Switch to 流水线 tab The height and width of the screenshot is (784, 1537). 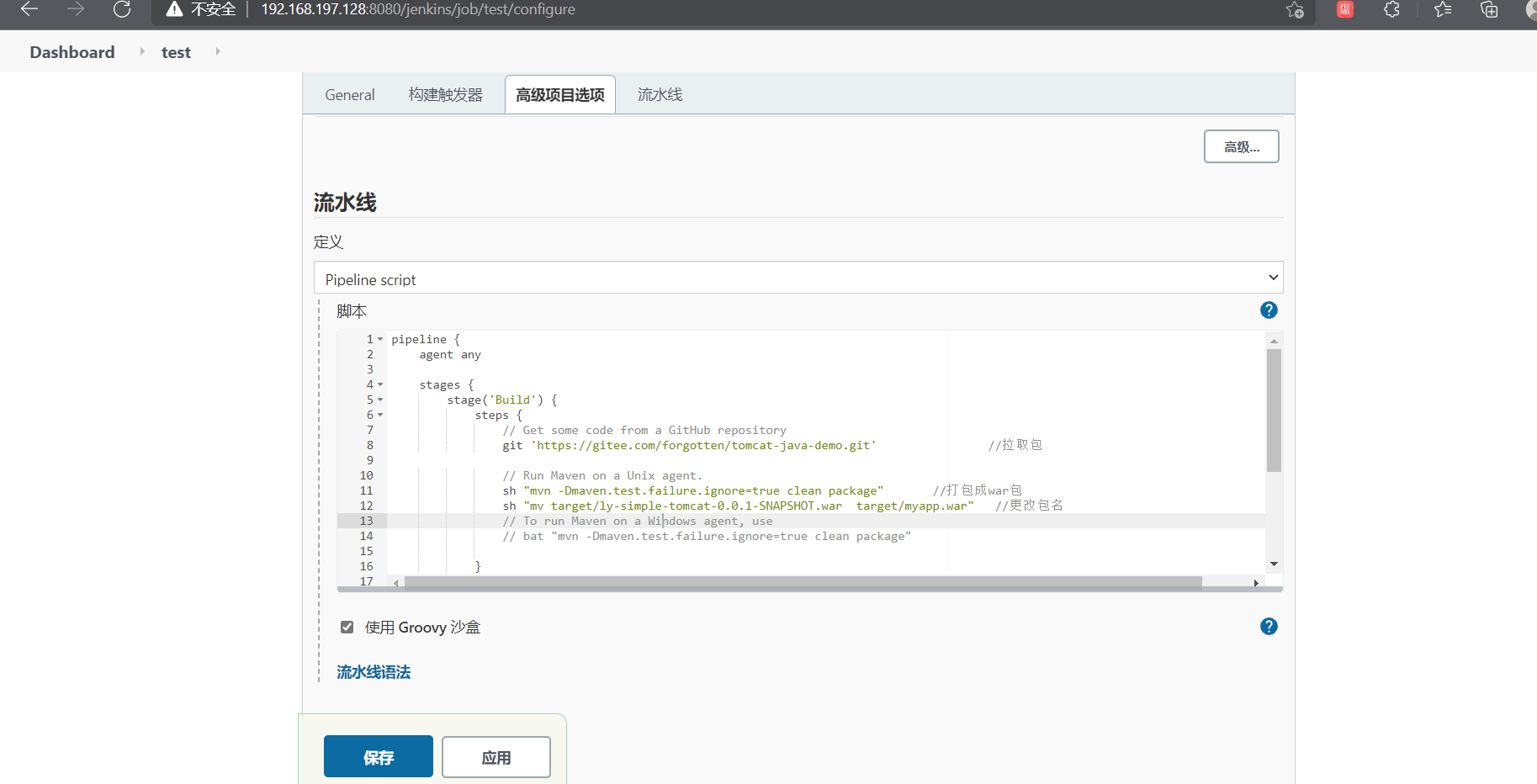pyautogui.click(x=660, y=95)
